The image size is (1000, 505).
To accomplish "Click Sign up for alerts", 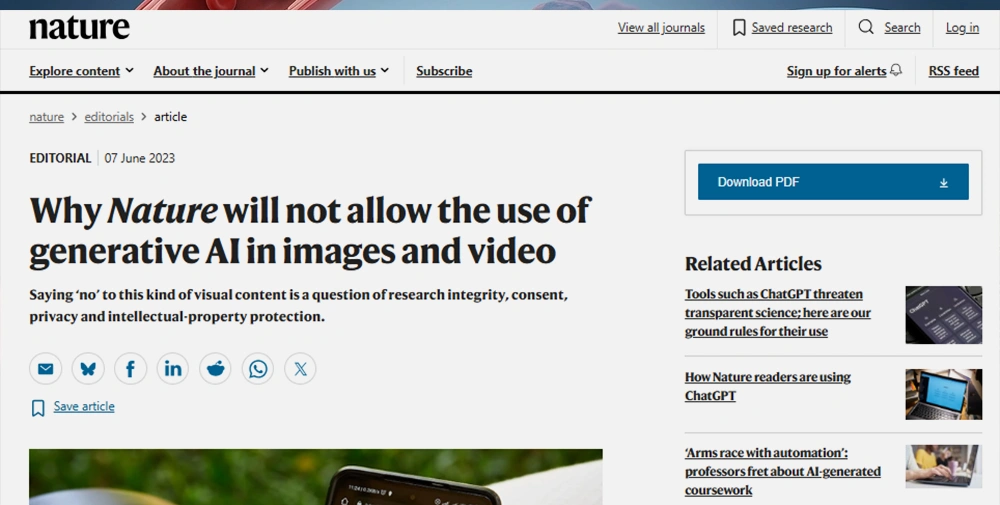I will point(836,71).
